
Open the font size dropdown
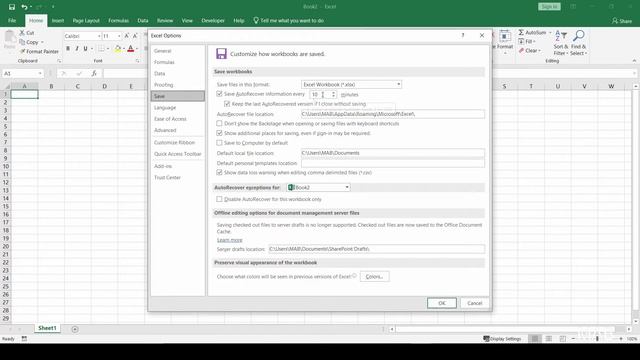pyautogui.click(x=119, y=36)
